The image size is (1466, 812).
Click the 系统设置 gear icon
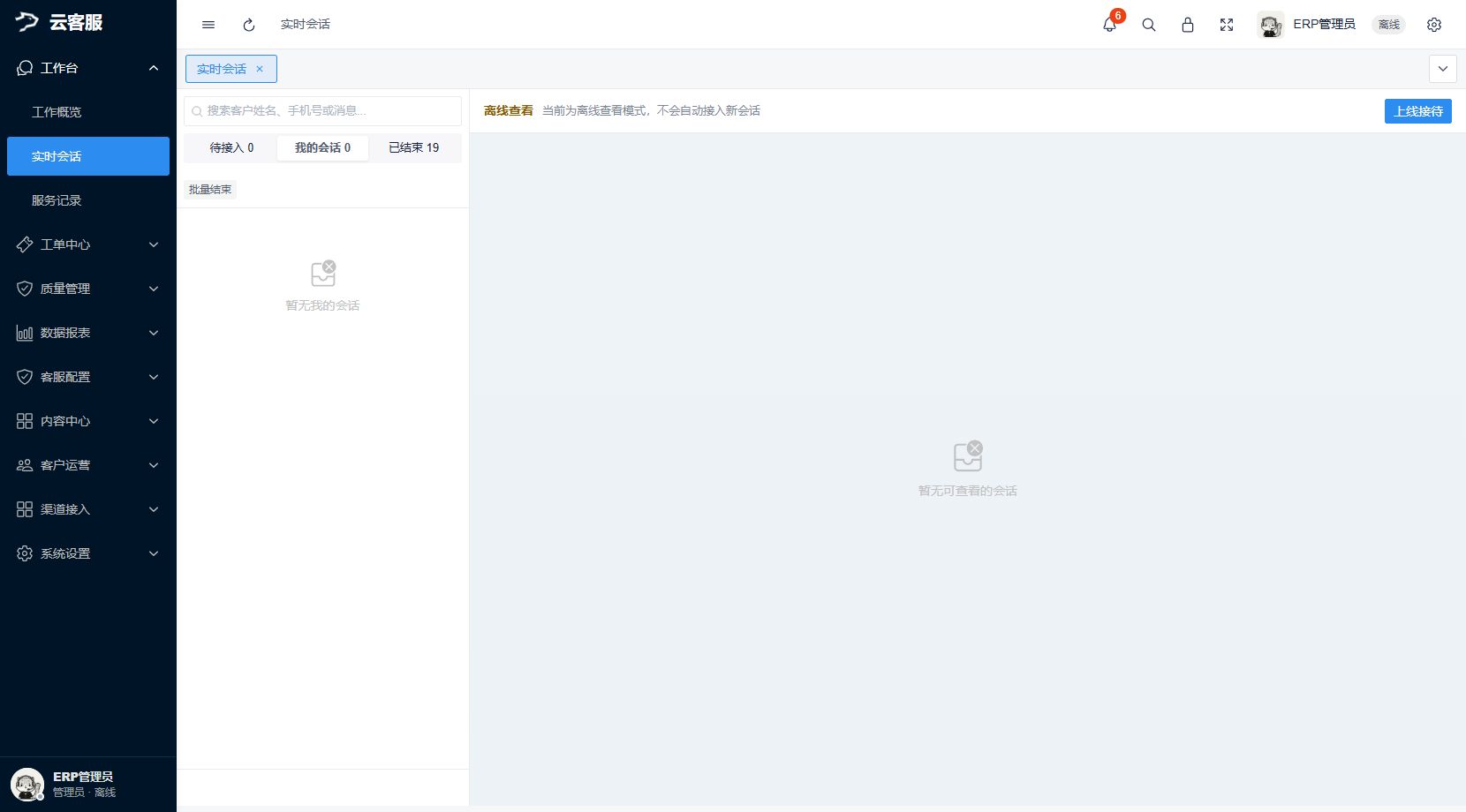pyautogui.click(x=25, y=553)
